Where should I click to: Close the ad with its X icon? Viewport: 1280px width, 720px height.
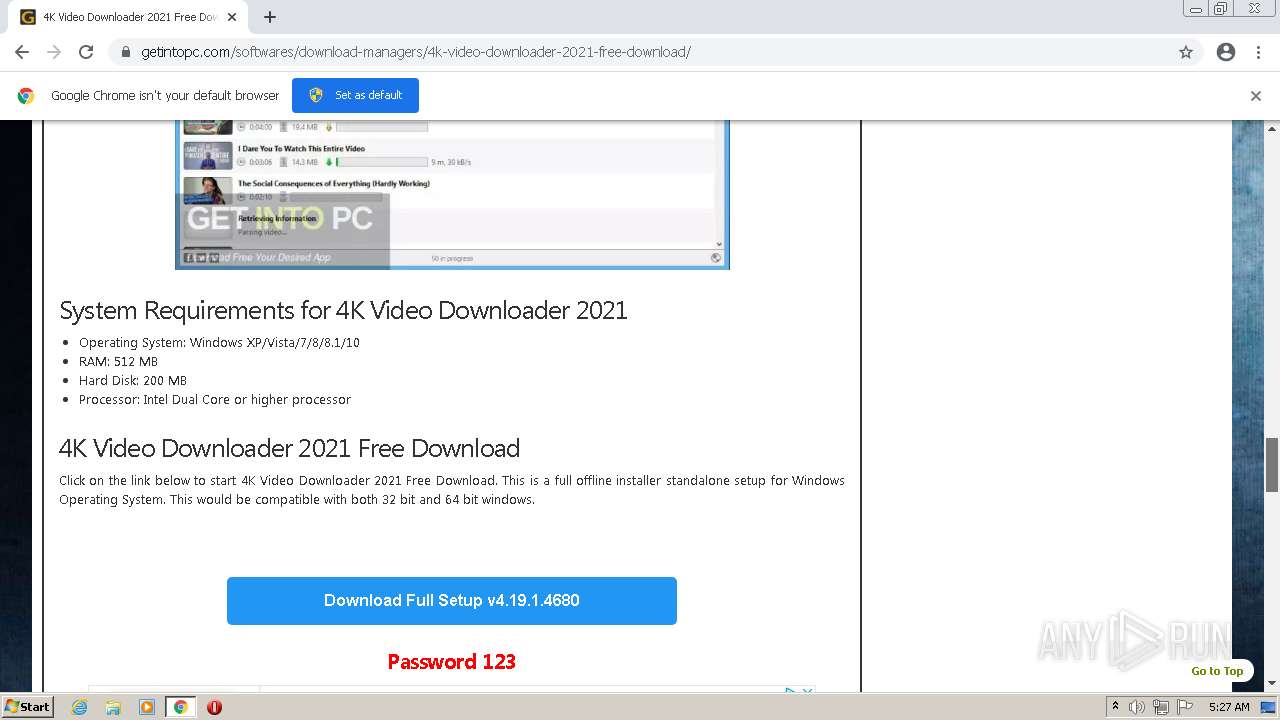click(x=808, y=690)
